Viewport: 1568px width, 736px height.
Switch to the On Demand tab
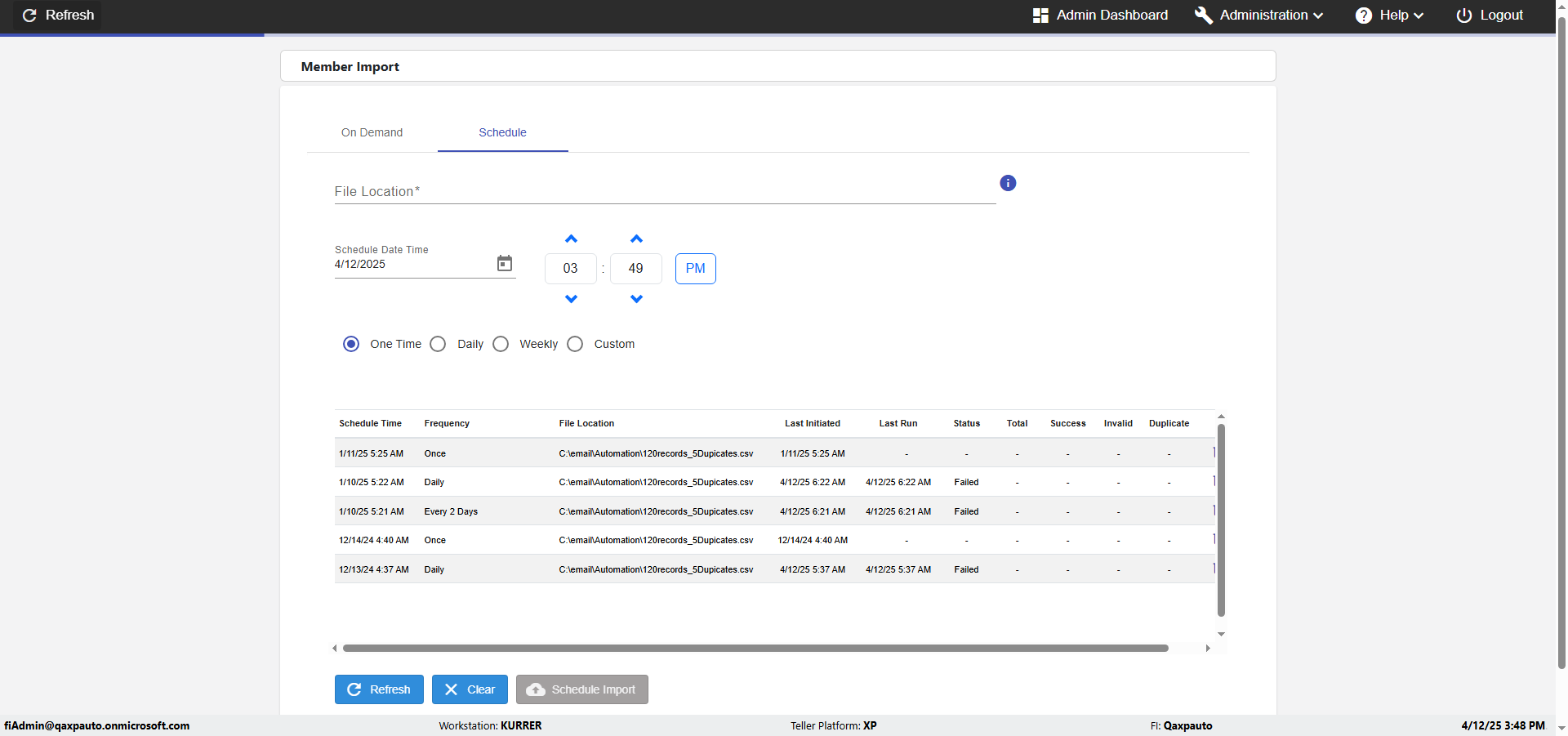click(372, 132)
